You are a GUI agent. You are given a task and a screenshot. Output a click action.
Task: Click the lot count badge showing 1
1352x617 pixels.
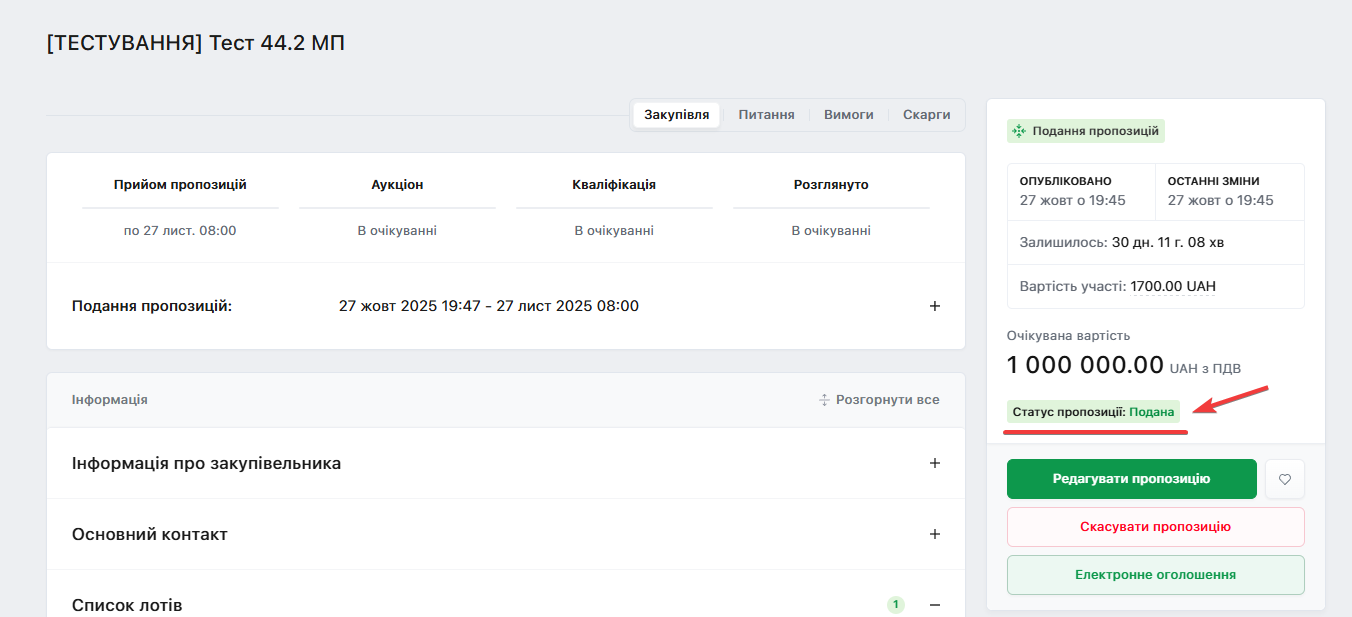[896, 605]
